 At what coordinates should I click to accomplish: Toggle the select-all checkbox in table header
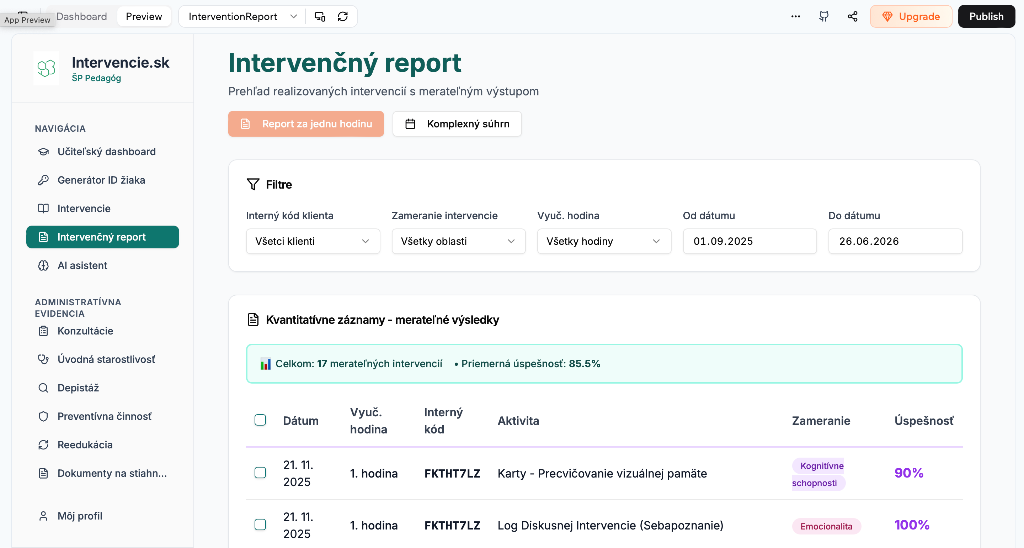tap(260, 420)
